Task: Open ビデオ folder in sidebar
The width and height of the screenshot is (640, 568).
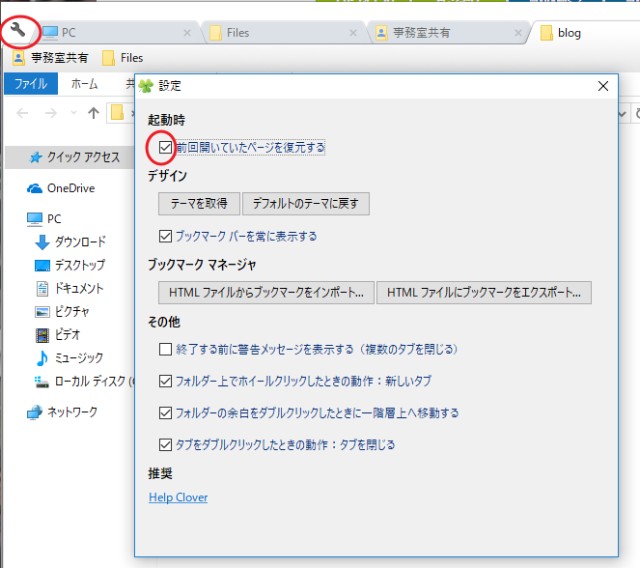Action: pos(42,335)
